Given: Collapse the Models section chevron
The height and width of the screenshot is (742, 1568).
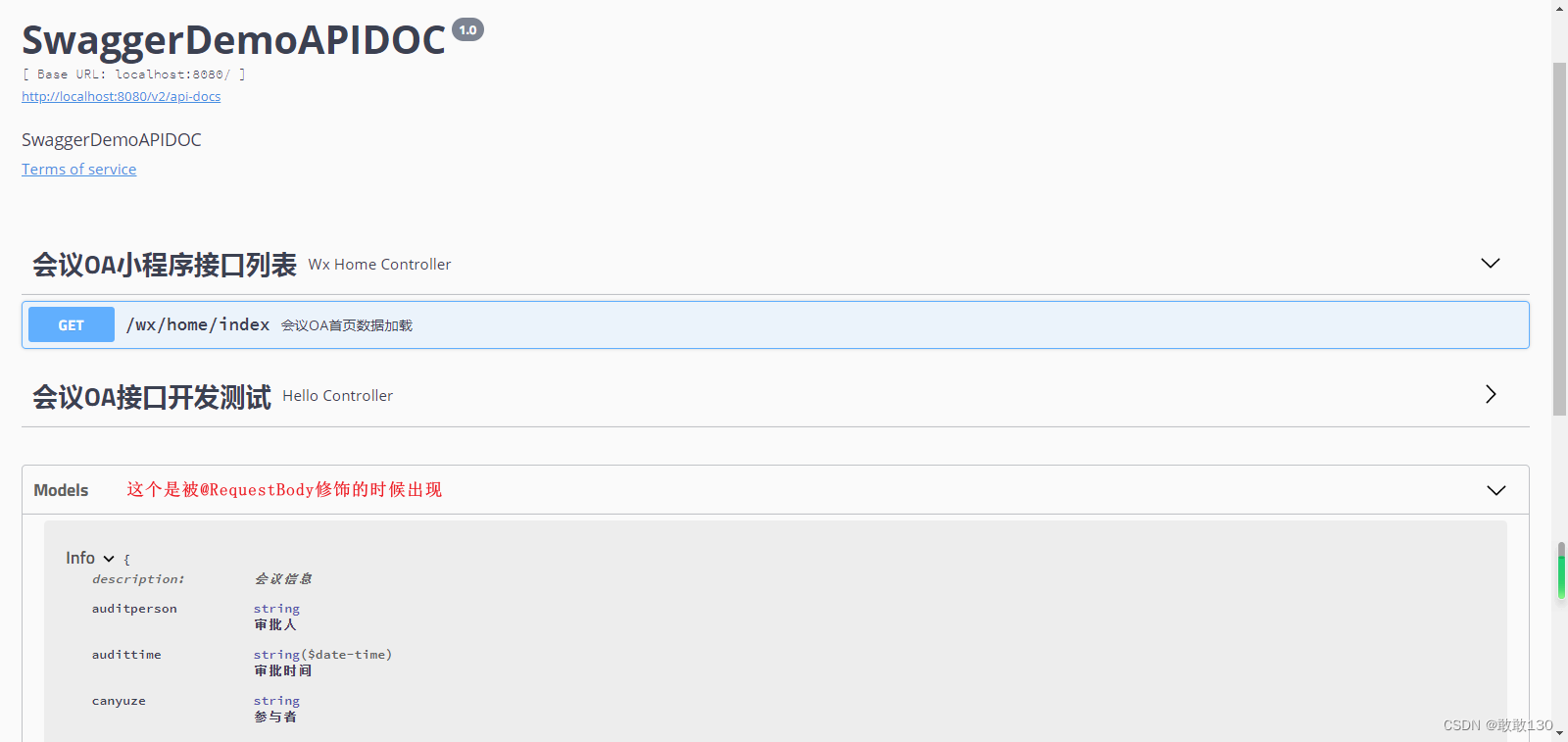Looking at the screenshot, I should click(1496, 490).
